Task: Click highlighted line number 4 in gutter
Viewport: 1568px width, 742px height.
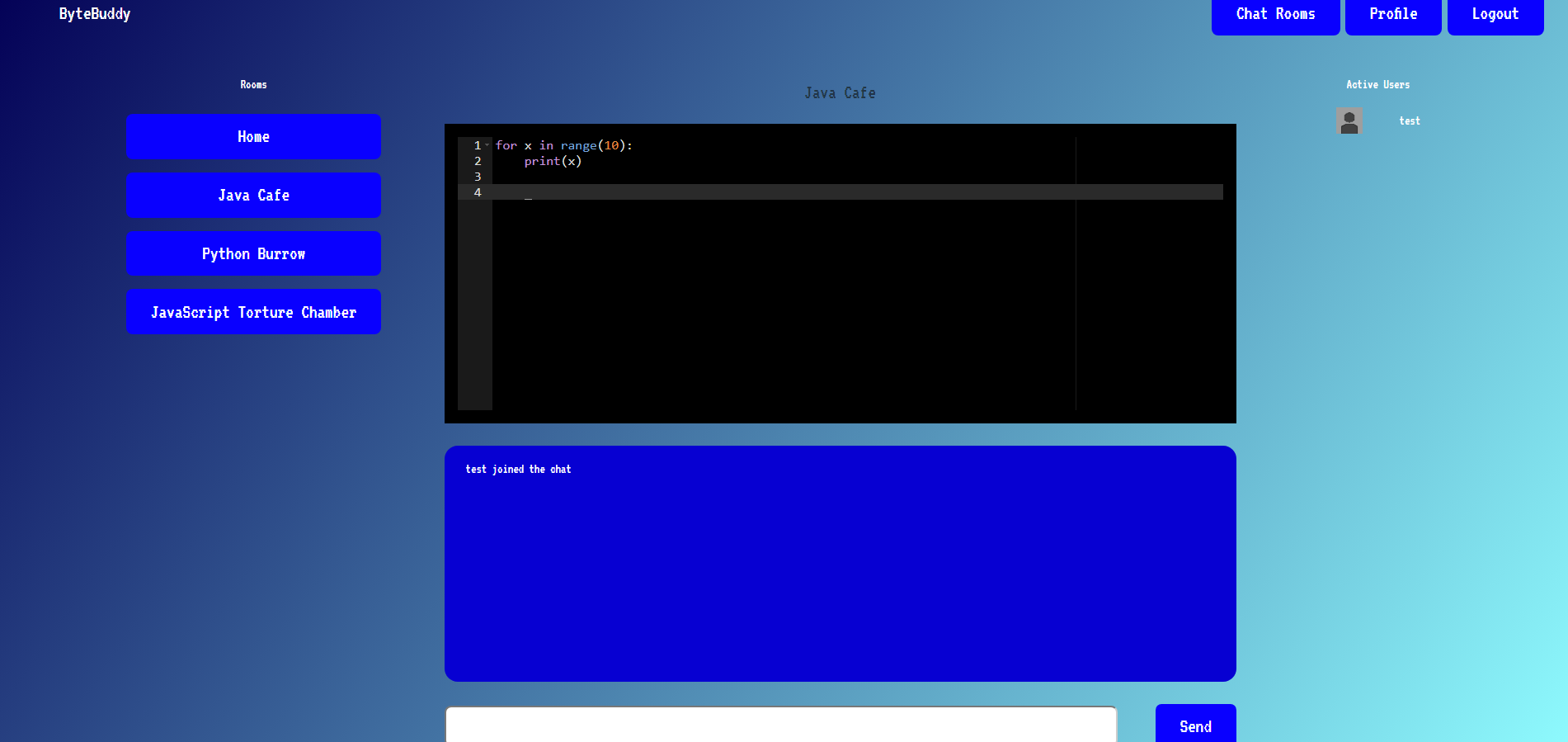Action: coord(477,193)
